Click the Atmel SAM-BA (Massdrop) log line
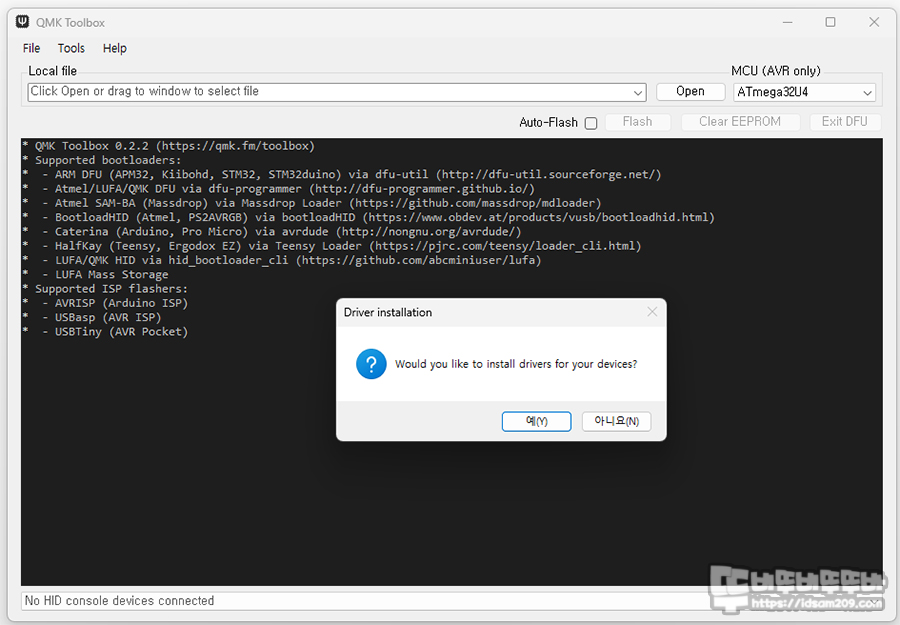 click(312, 203)
